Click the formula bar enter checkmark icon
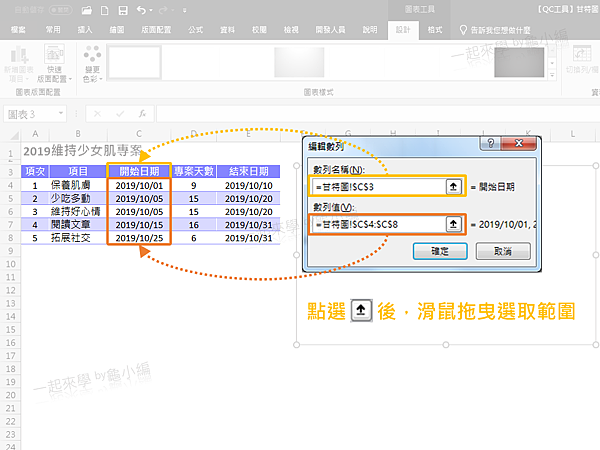 (120, 114)
